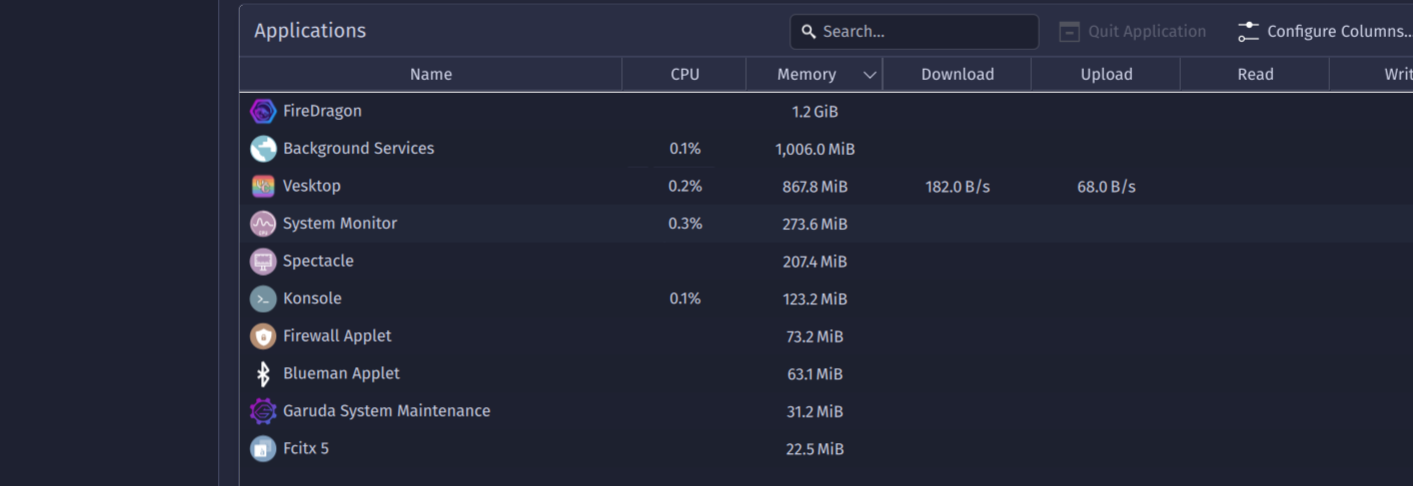
Task: Select the FireDragon row name
Action: (x=322, y=111)
